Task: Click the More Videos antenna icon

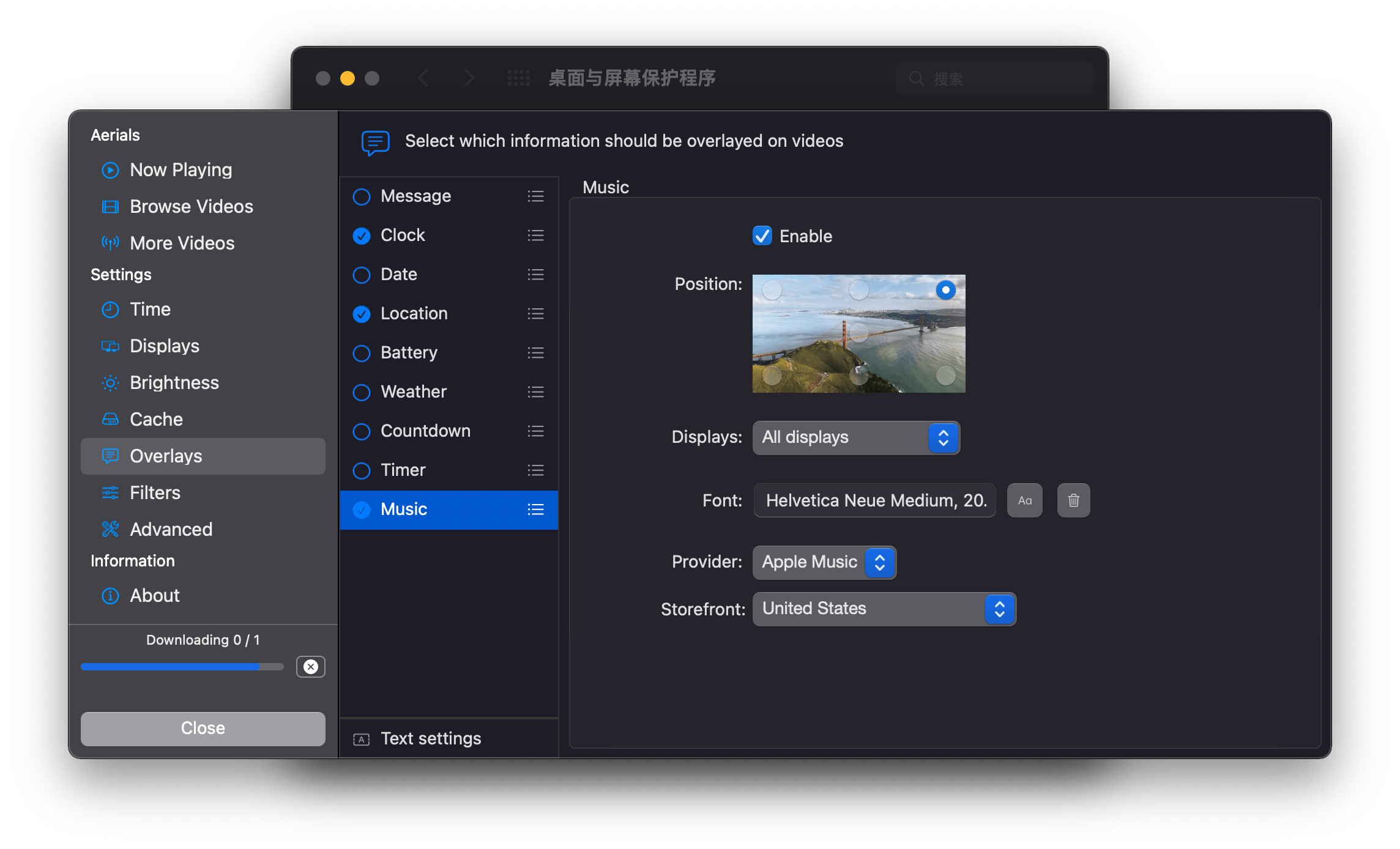Action: (111, 243)
